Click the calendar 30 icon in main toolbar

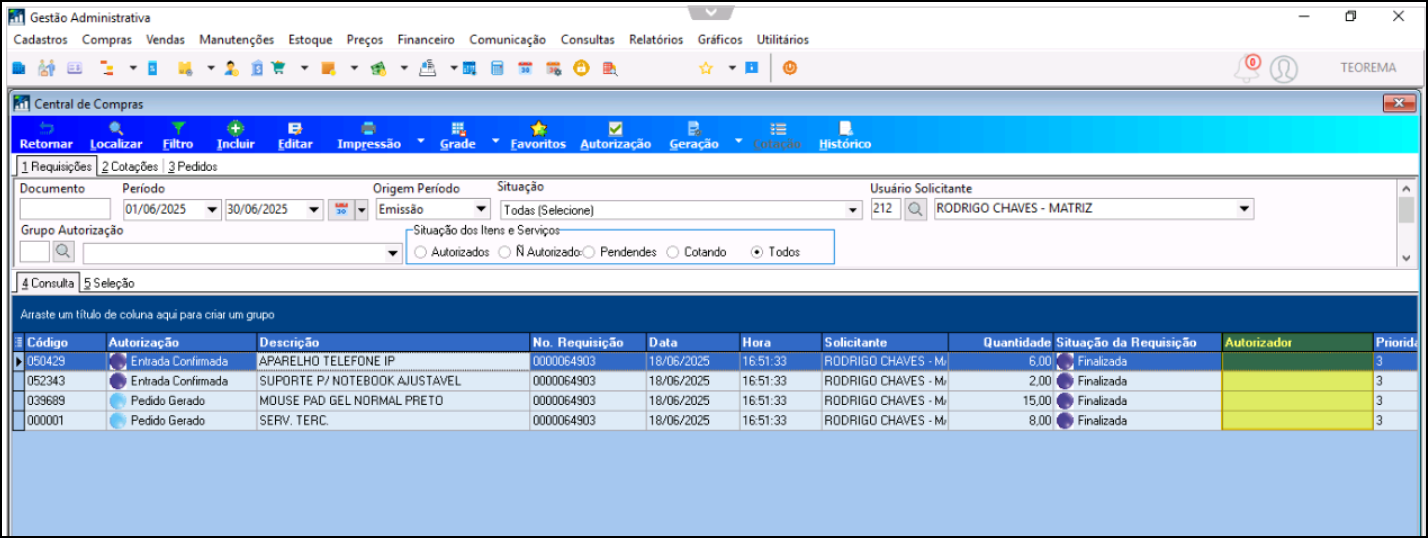(x=525, y=68)
